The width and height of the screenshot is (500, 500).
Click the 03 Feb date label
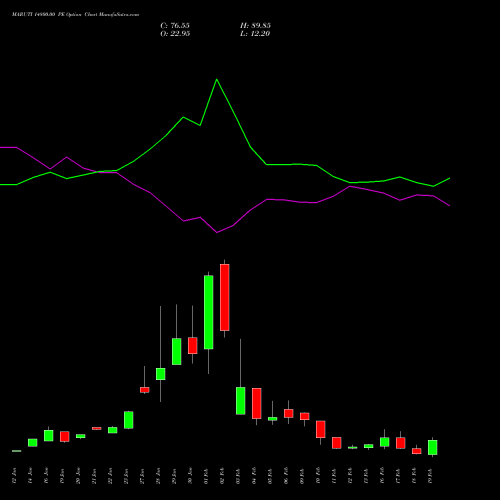coord(238,476)
